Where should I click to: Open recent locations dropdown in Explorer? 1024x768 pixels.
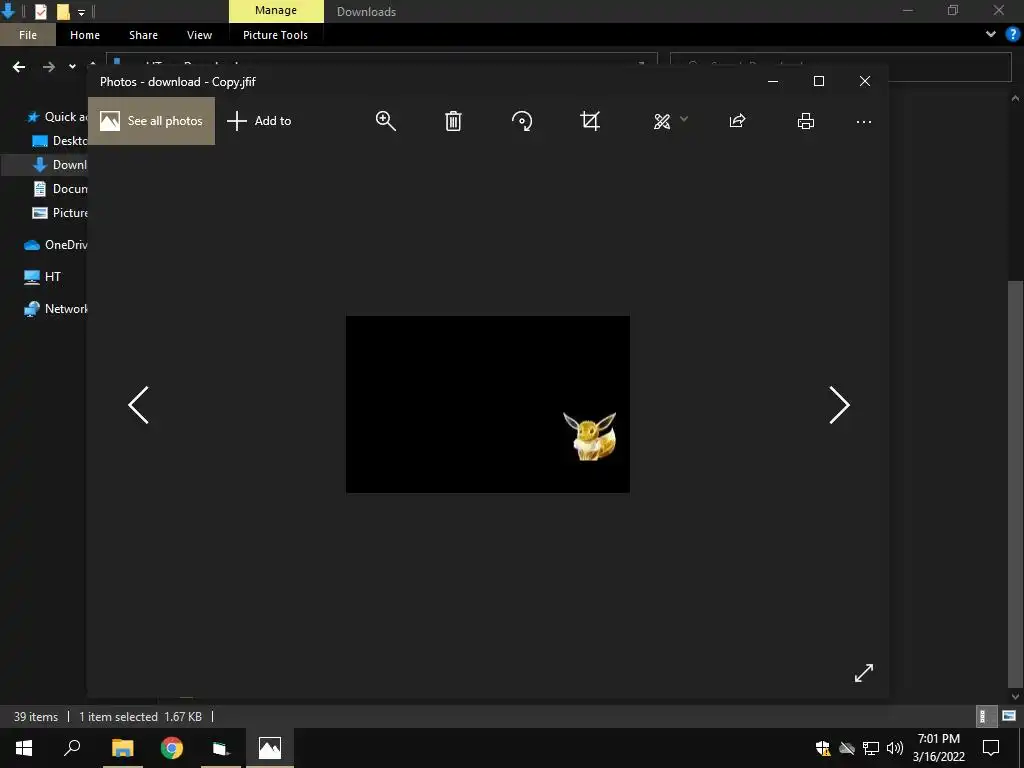click(72, 67)
